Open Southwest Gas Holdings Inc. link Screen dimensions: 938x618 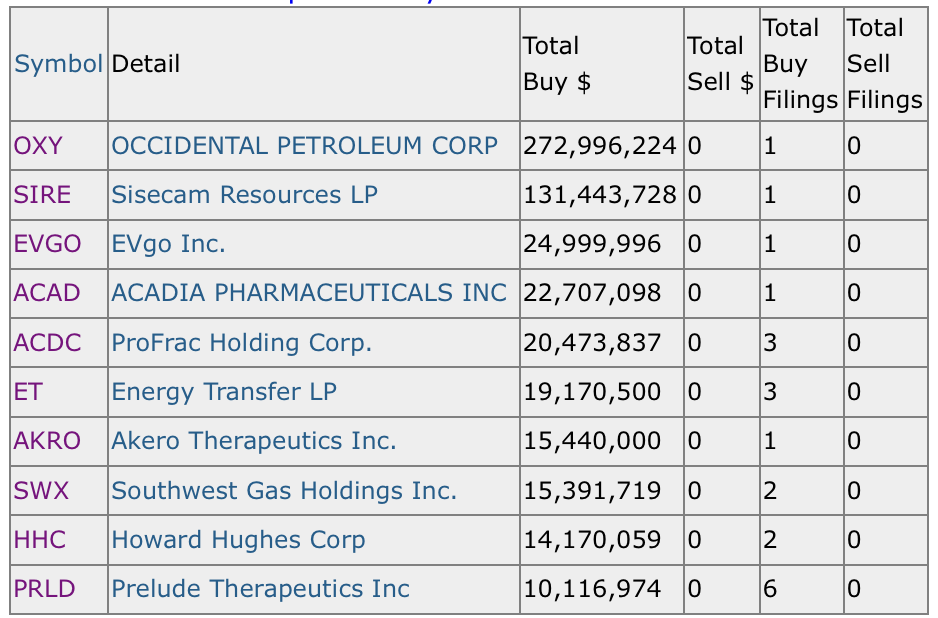pos(284,491)
